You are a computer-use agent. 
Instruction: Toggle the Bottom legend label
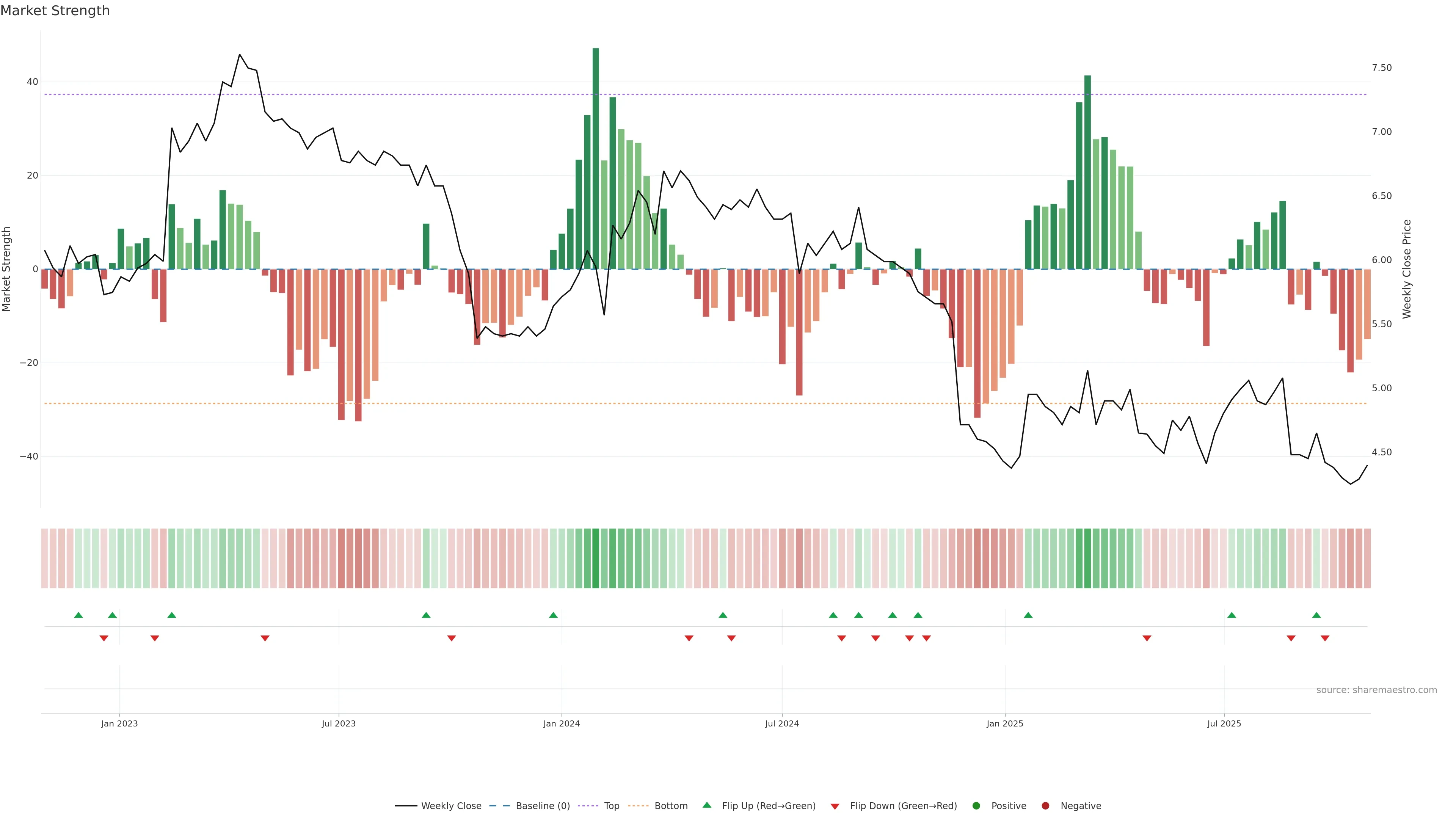[x=671, y=806]
